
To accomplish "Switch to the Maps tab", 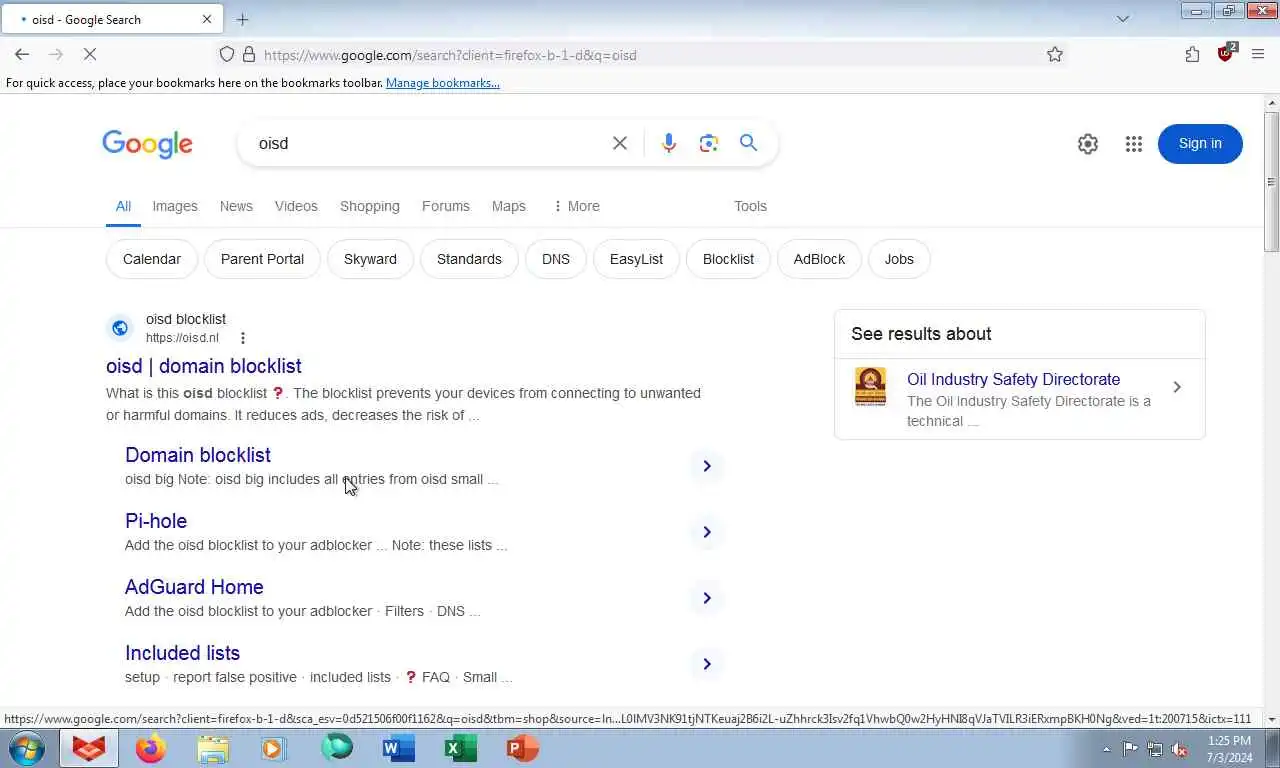I will tap(508, 206).
